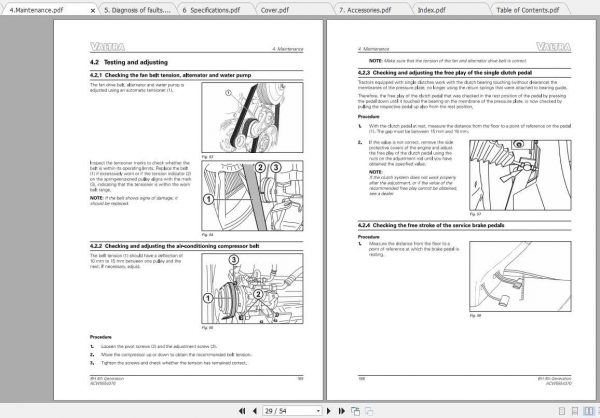Select the Index.pdf tab
Image resolution: width=600 pixels, height=418 pixels.
431,10
